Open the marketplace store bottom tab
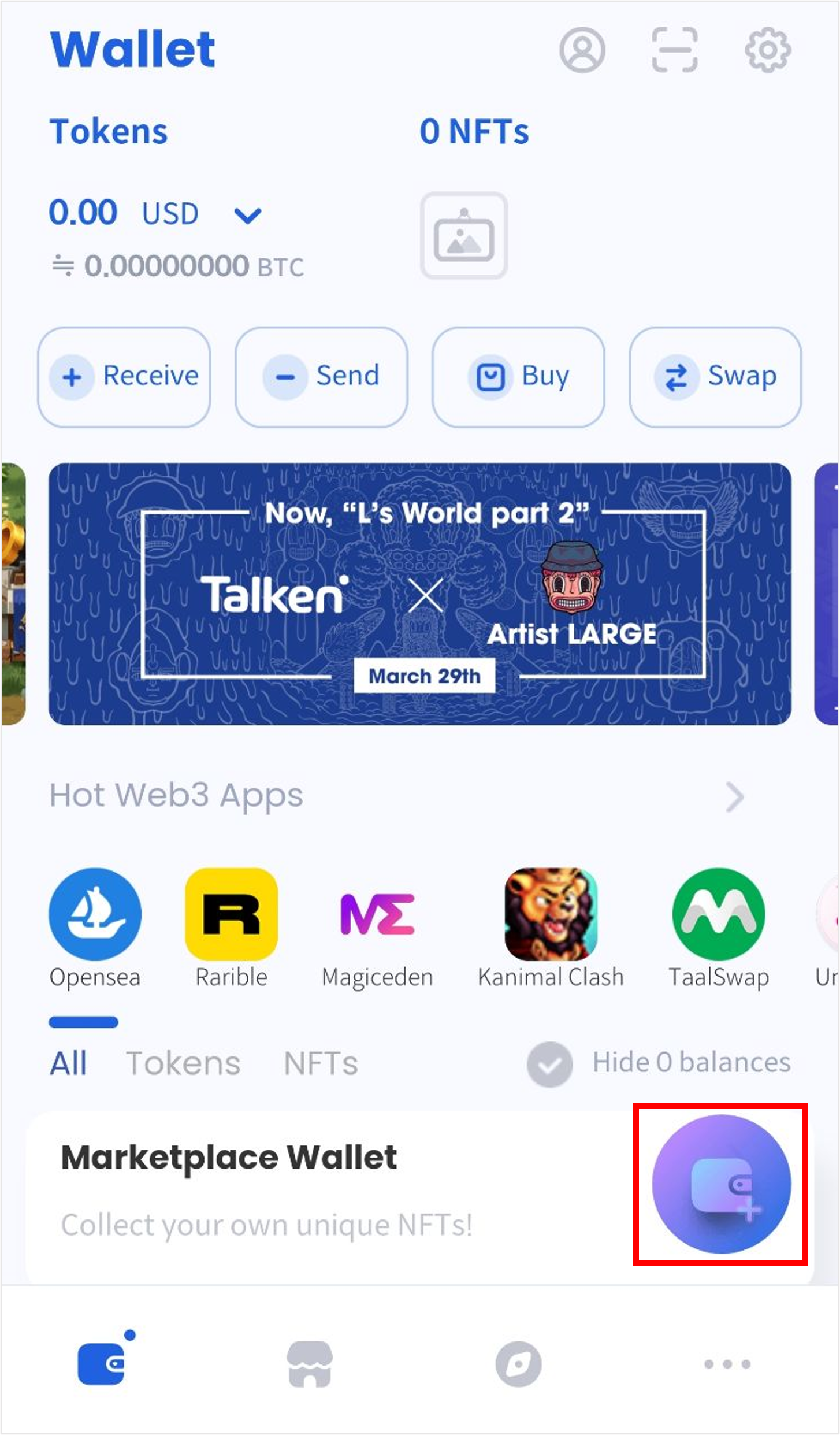This screenshot has width=840, height=1435. (x=310, y=1364)
